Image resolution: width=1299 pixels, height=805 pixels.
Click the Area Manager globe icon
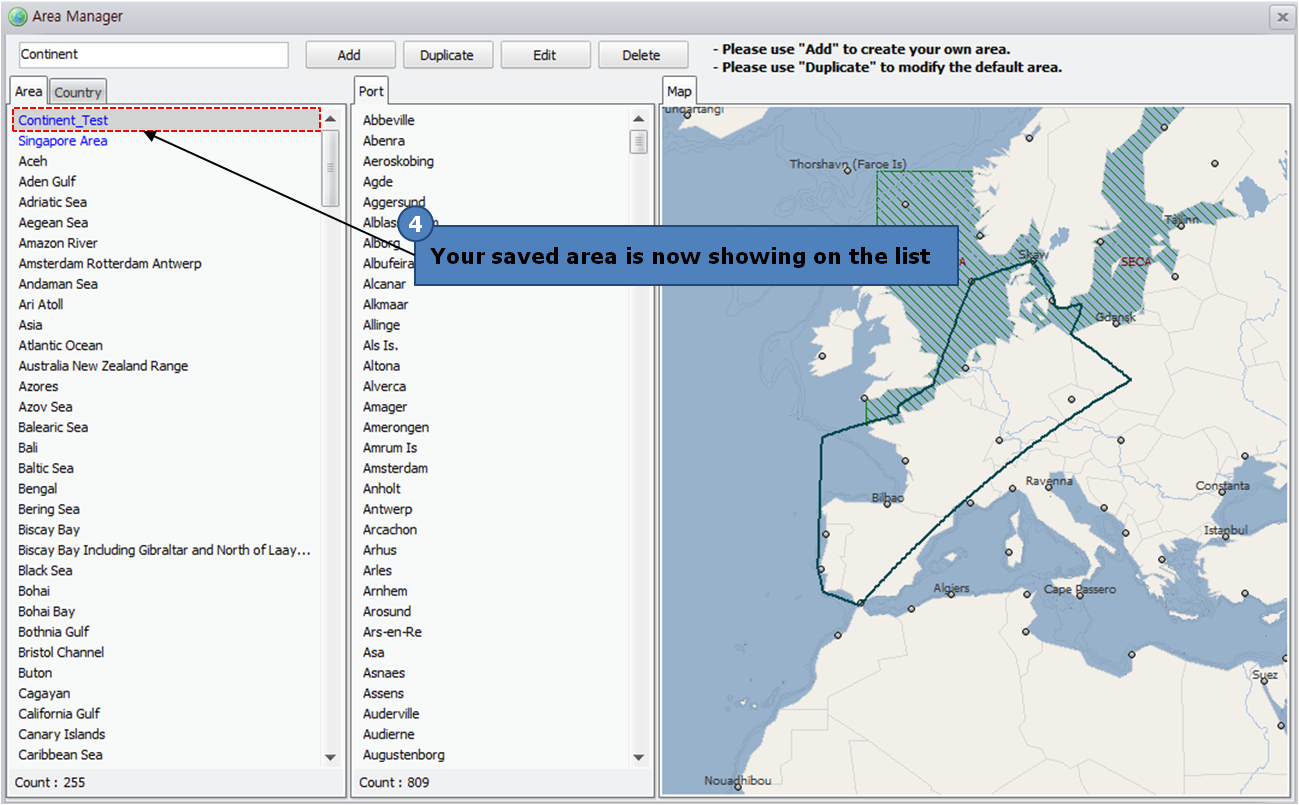[17, 17]
